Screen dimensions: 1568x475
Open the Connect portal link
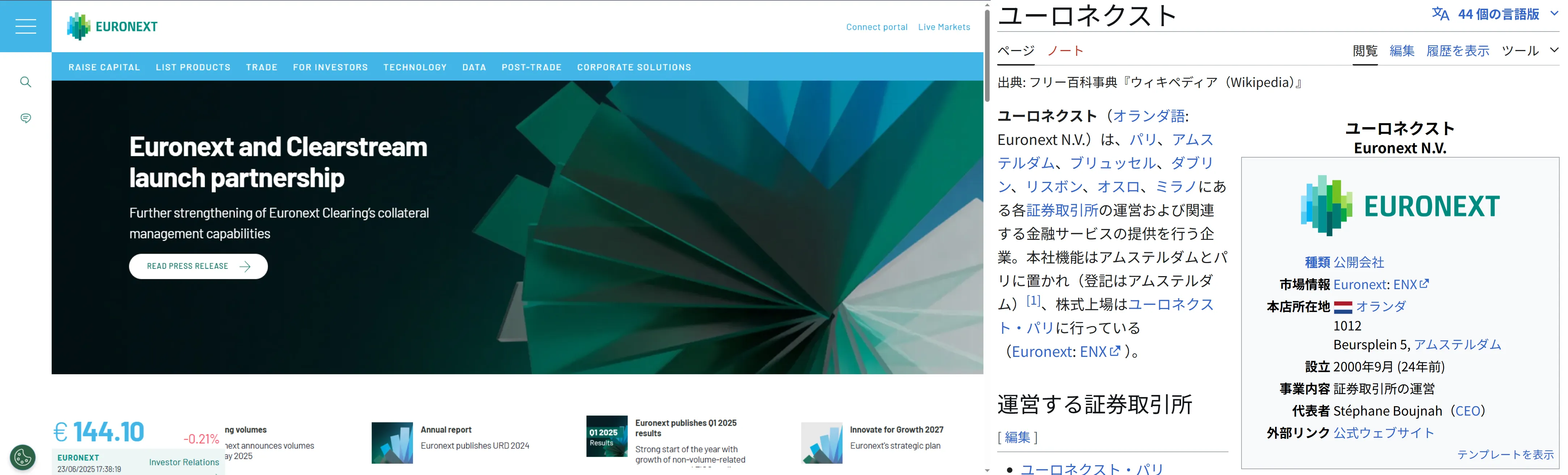coord(877,27)
